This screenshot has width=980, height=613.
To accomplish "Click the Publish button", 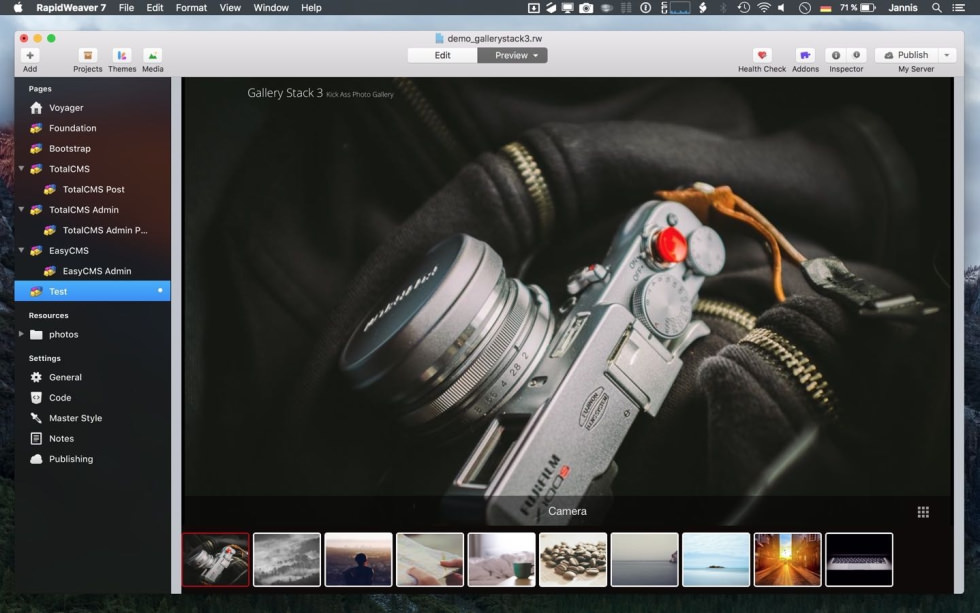I will click(907, 55).
